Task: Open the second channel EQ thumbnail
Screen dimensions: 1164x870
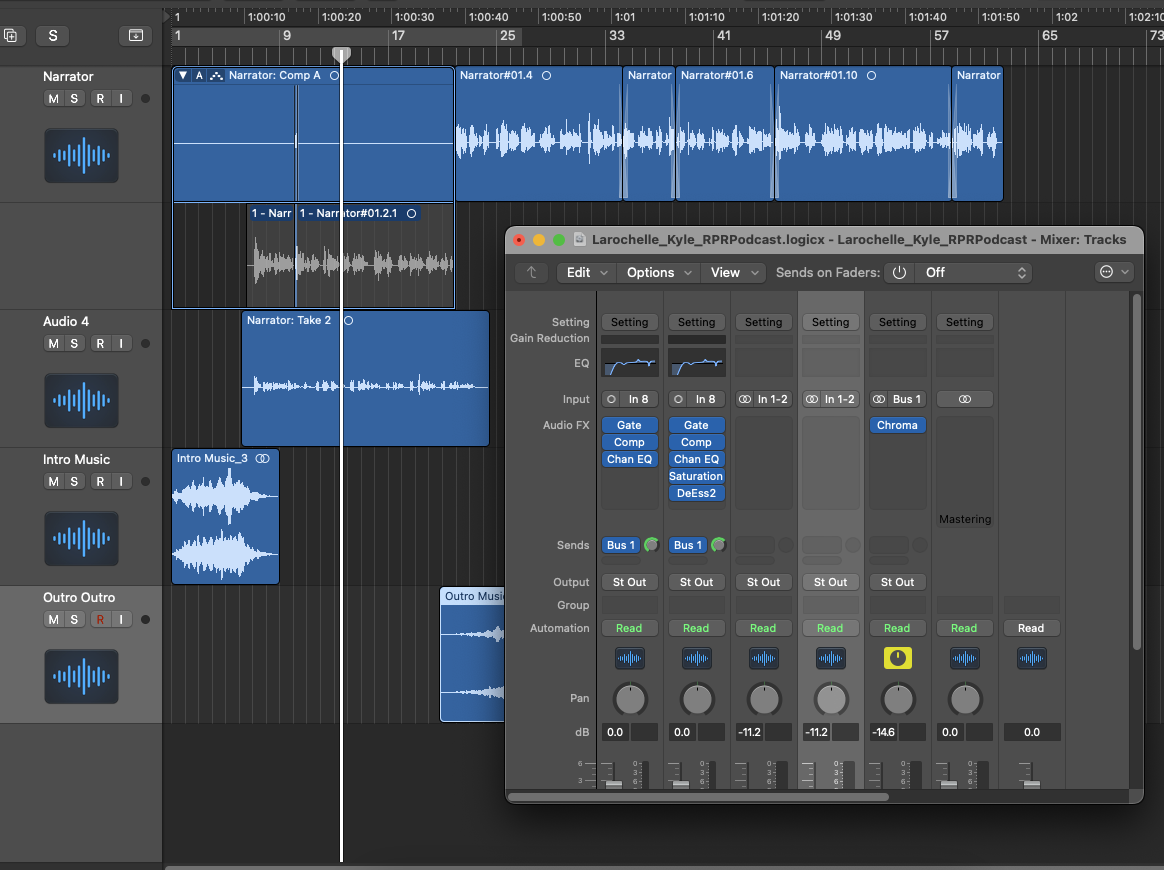Action: pos(696,364)
